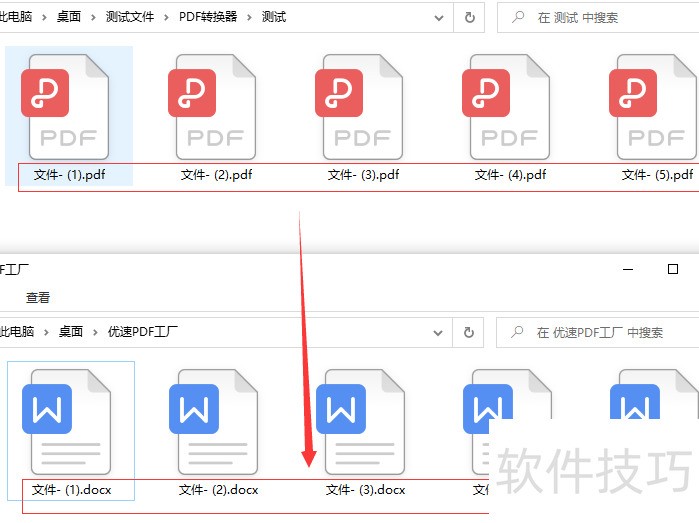The width and height of the screenshot is (699, 523).
Task: Click the 文件- (3).pdf file name
Action: 364,175
